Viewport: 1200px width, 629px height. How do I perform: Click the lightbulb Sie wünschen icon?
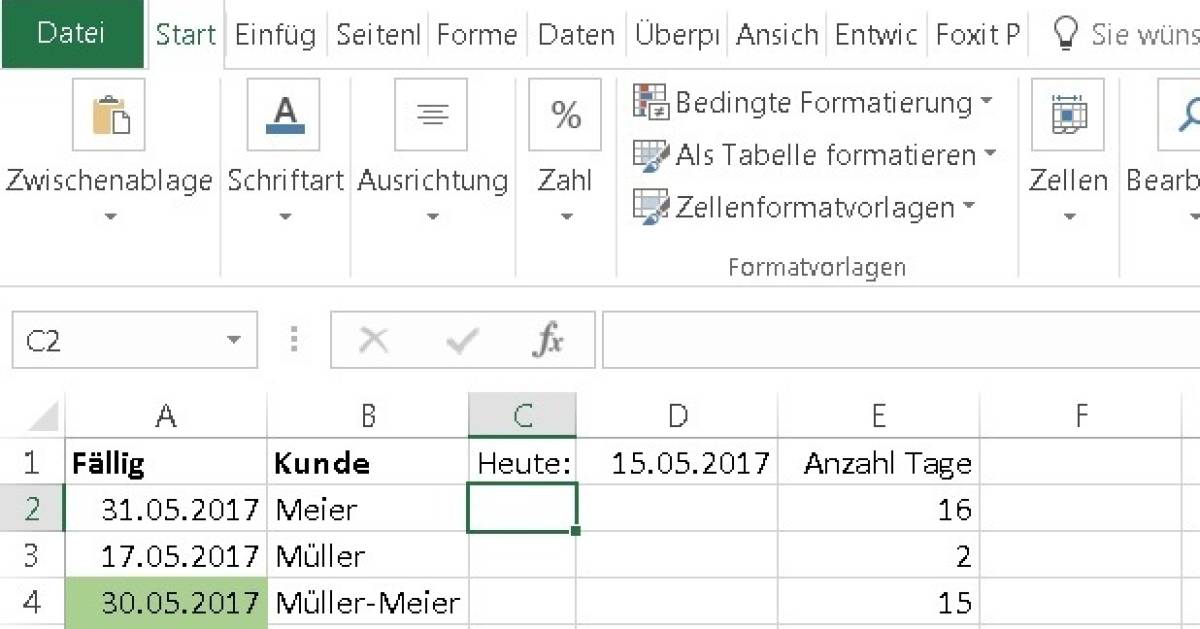click(1066, 33)
